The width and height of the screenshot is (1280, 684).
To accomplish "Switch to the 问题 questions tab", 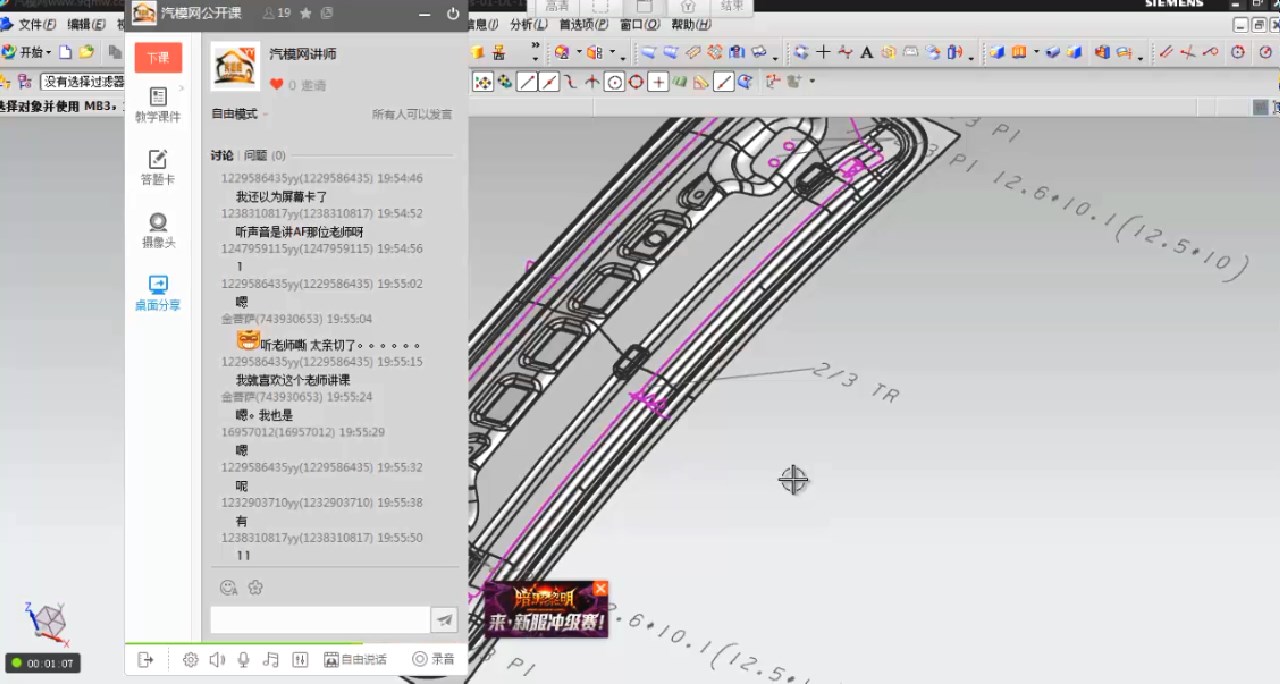I will pyautogui.click(x=256, y=156).
